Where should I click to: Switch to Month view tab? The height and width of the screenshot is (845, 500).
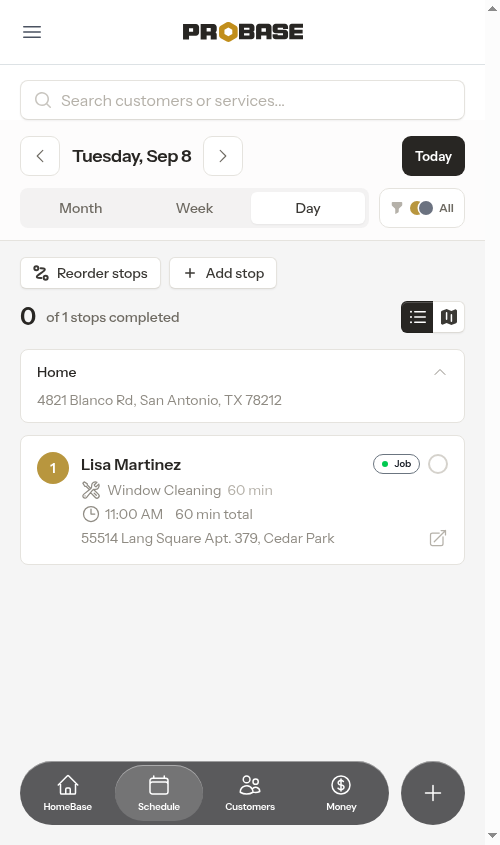coord(81,208)
